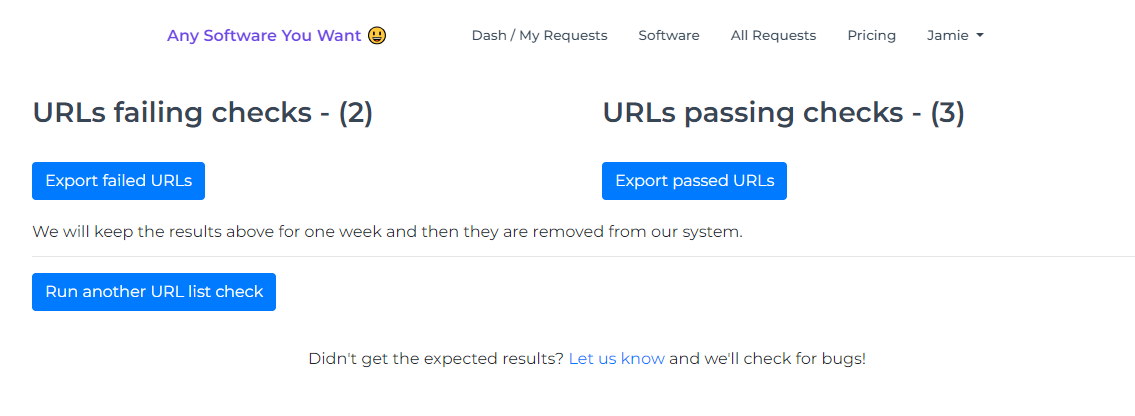
Task: Click the horizontal divider line
Action: point(583,256)
